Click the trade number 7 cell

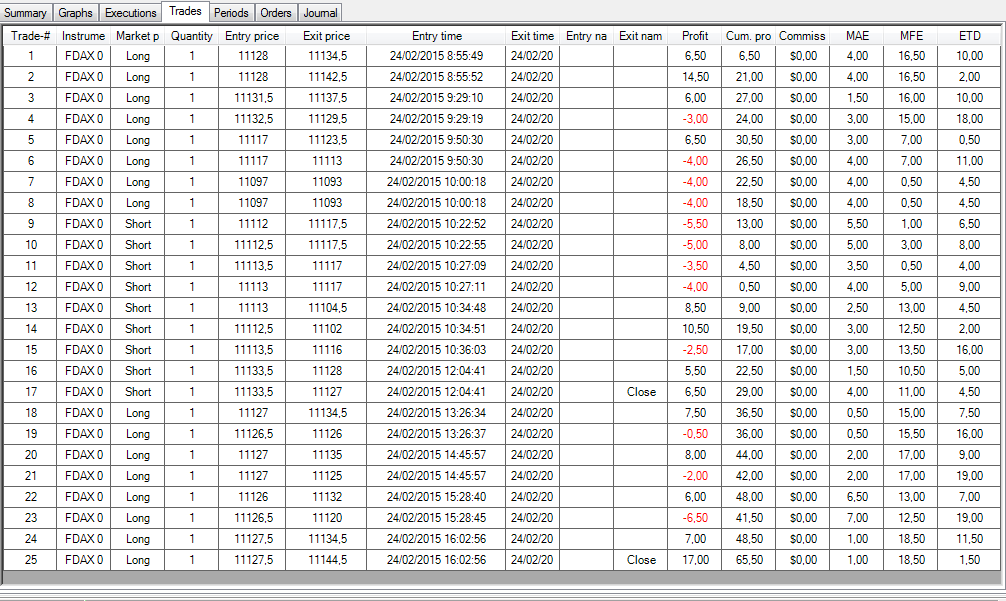[x=30, y=182]
